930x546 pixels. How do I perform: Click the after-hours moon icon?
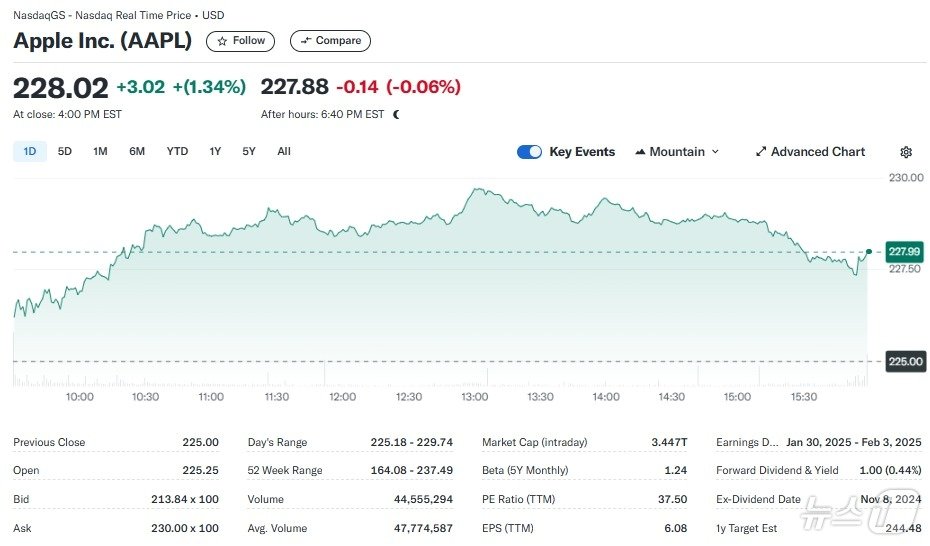click(x=397, y=115)
